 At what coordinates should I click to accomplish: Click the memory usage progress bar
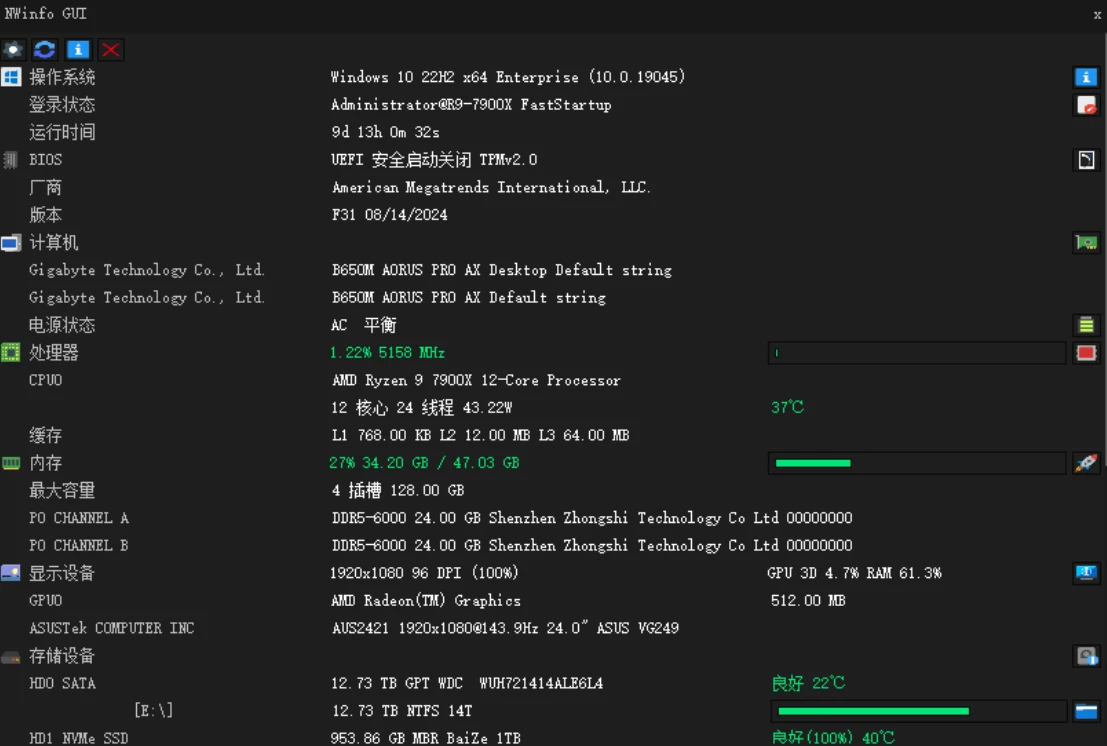point(916,463)
